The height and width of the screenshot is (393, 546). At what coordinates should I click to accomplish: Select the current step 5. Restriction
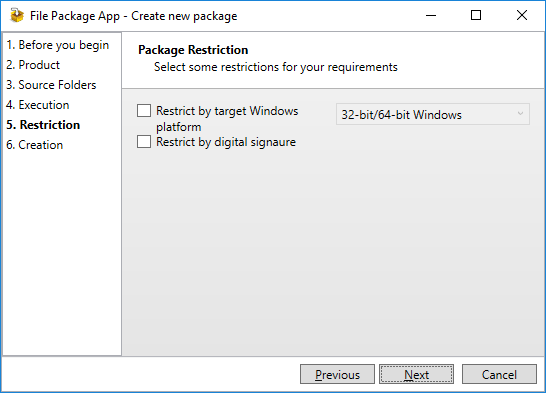point(43,125)
